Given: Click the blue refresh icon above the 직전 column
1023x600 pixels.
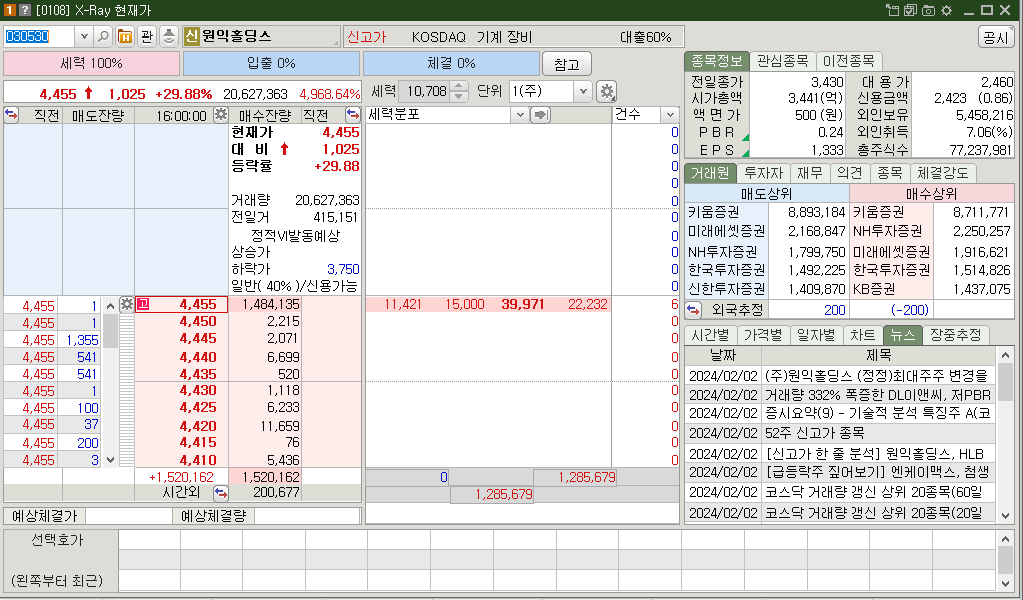Looking at the screenshot, I should tap(9, 113).
